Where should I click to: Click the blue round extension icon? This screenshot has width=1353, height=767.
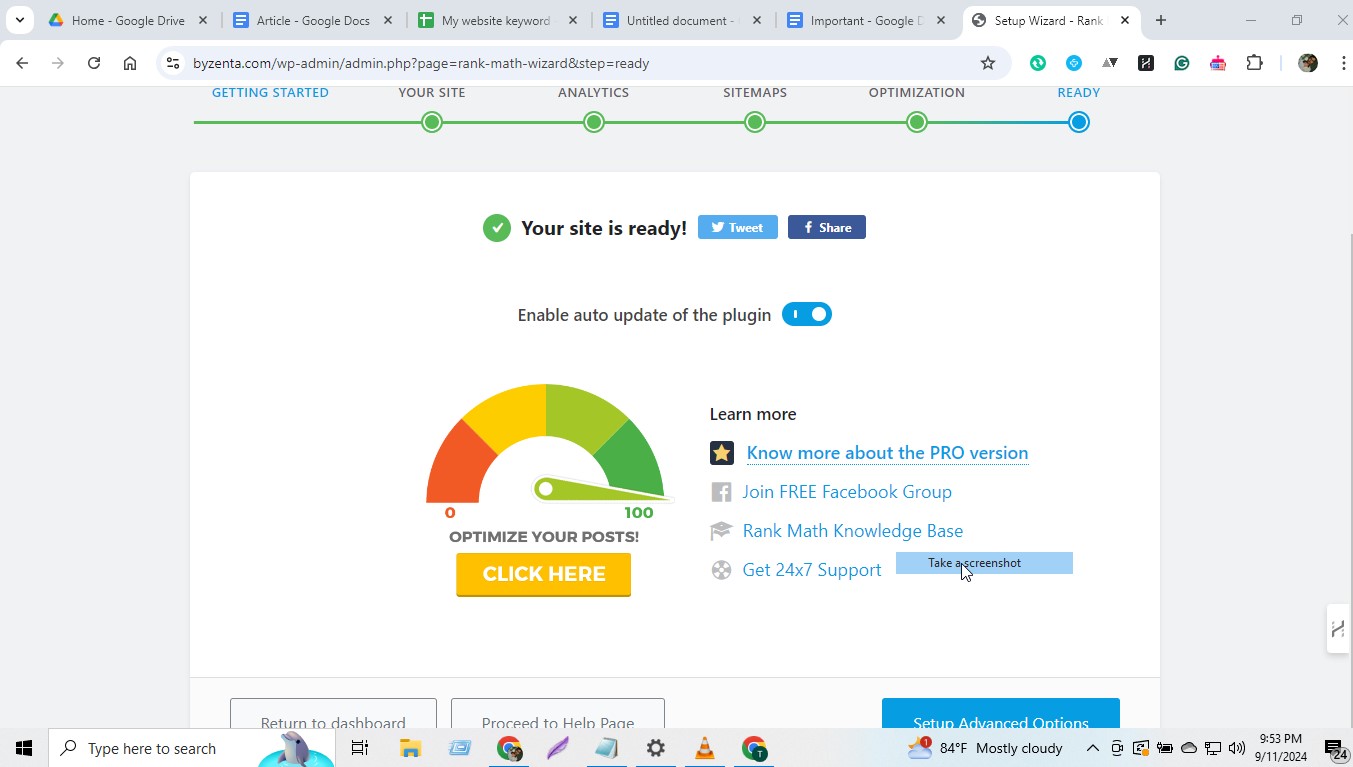pyautogui.click(x=1074, y=63)
